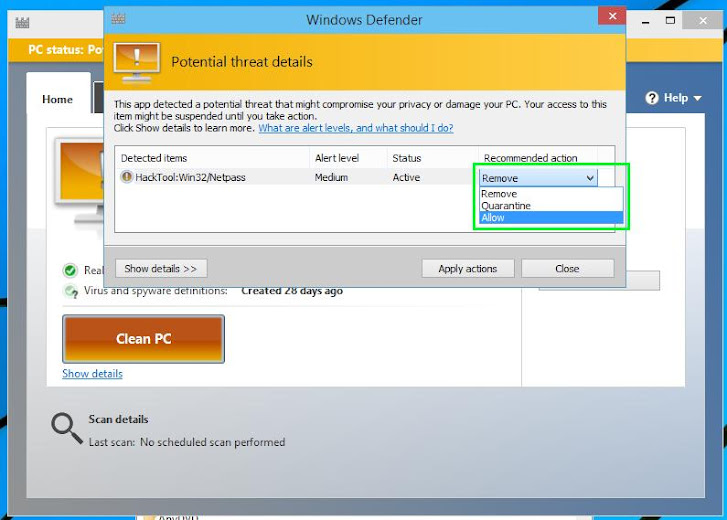The width and height of the screenshot is (727, 520).
Task: Click the PC status banner text
Action: (65, 50)
